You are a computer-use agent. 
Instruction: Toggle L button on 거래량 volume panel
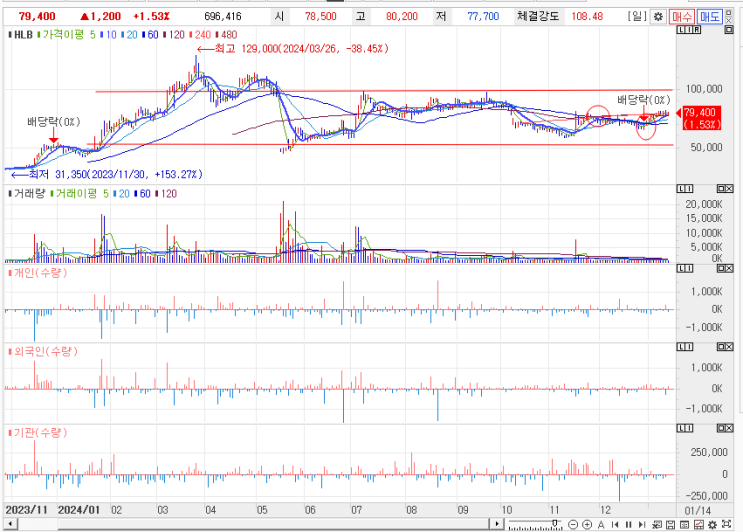coord(681,189)
